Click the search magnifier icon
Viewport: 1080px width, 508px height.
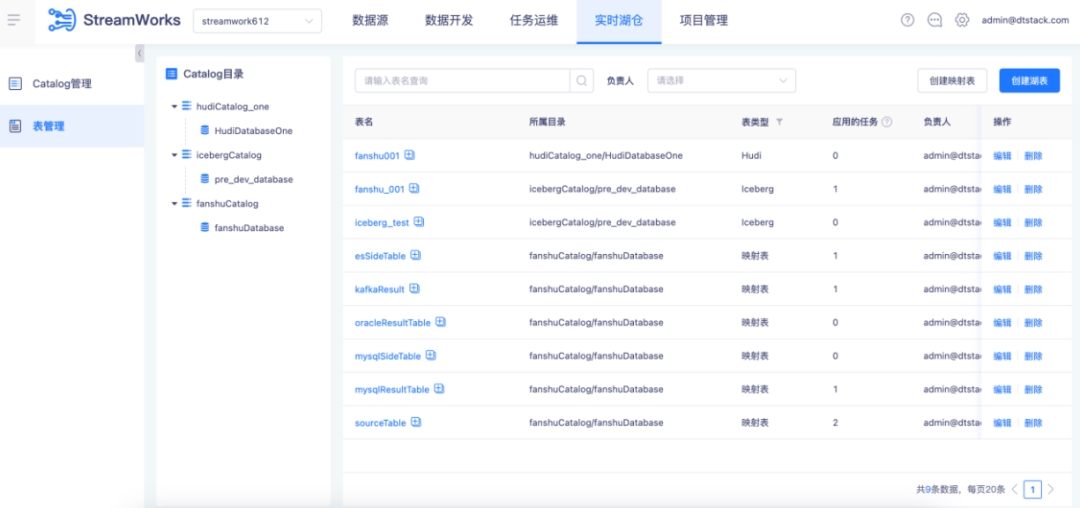[581, 81]
